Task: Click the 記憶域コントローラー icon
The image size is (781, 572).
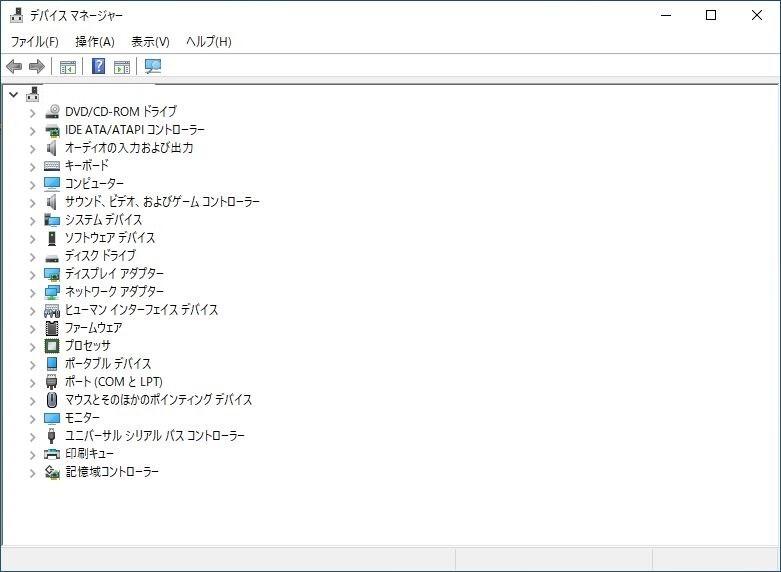Action: point(52,472)
